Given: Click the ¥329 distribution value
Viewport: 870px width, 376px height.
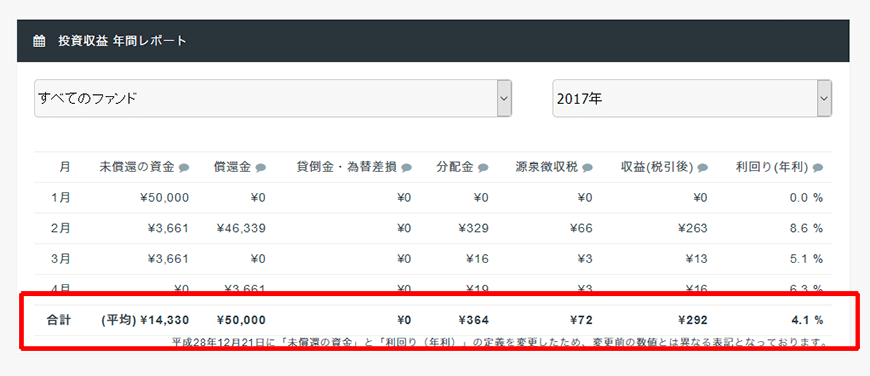Looking at the screenshot, I should pyautogui.click(x=474, y=228).
